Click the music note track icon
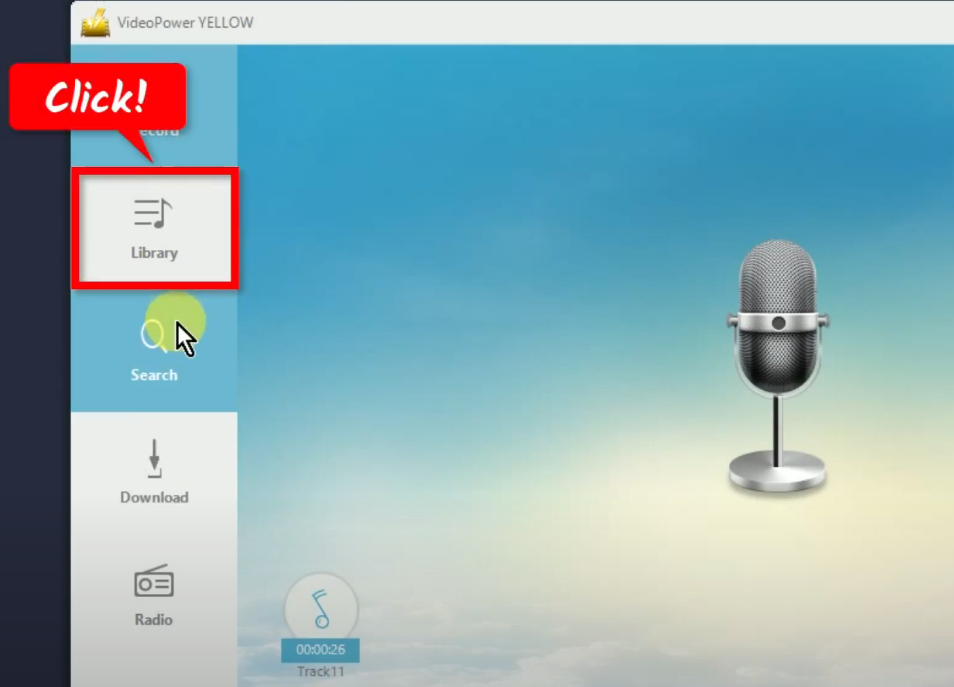 pyautogui.click(x=320, y=606)
